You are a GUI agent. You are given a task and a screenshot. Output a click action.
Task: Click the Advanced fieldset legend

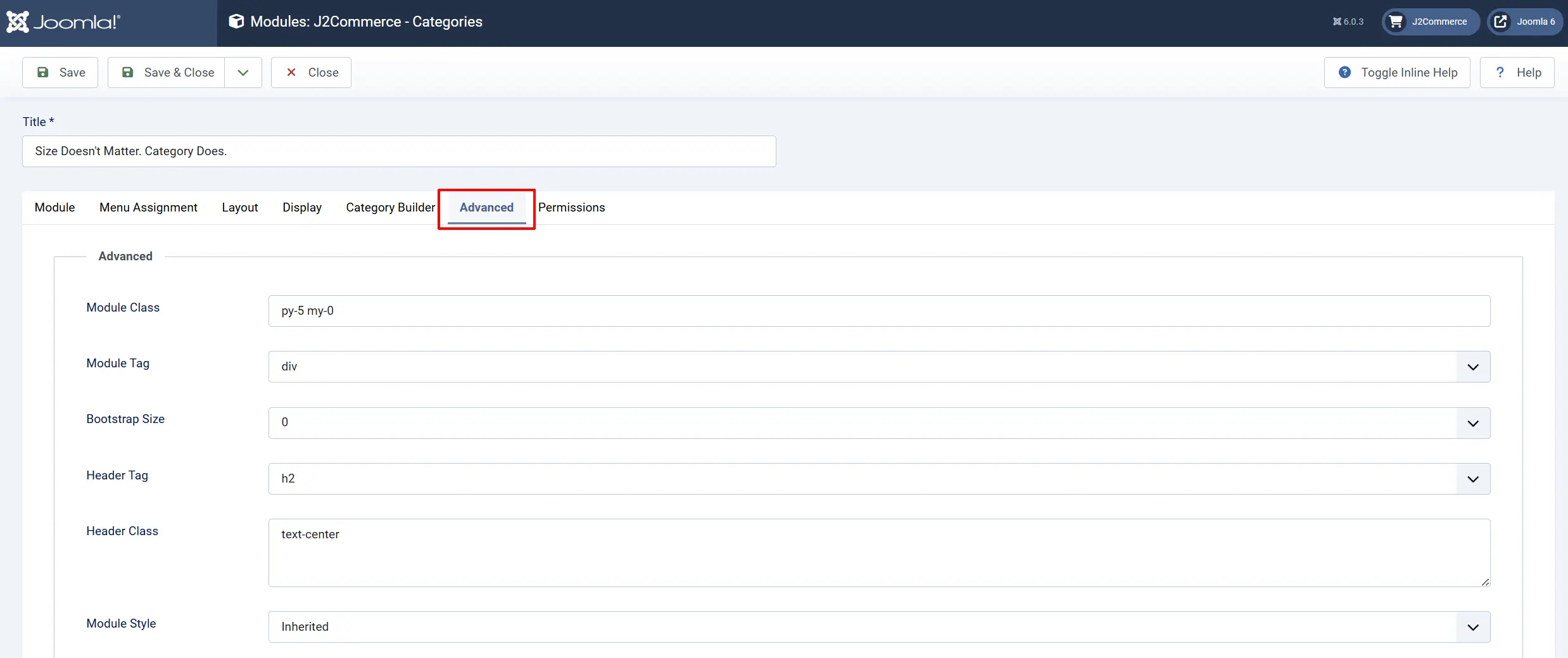pos(125,256)
